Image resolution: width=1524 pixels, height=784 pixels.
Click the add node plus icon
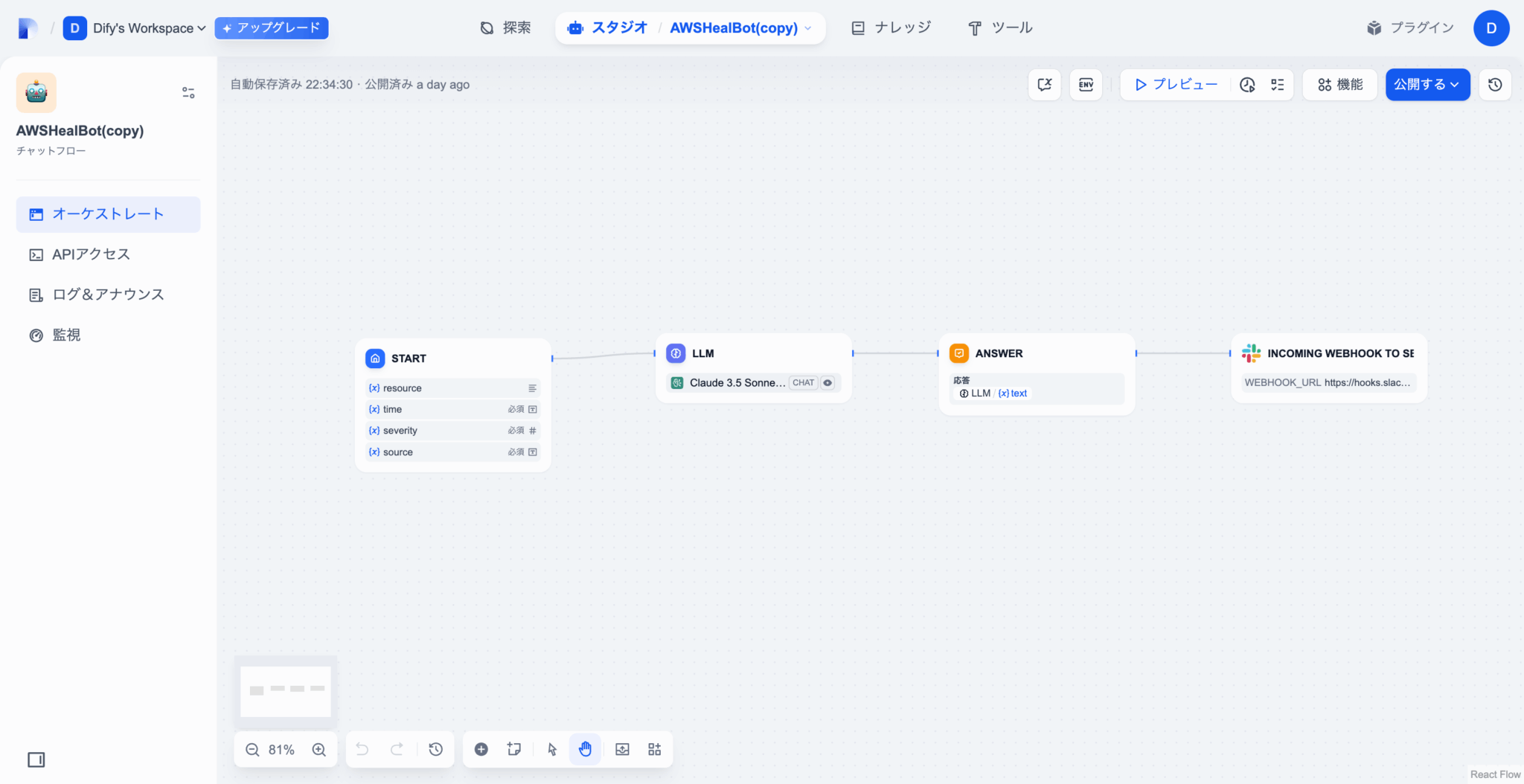[x=481, y=749]
